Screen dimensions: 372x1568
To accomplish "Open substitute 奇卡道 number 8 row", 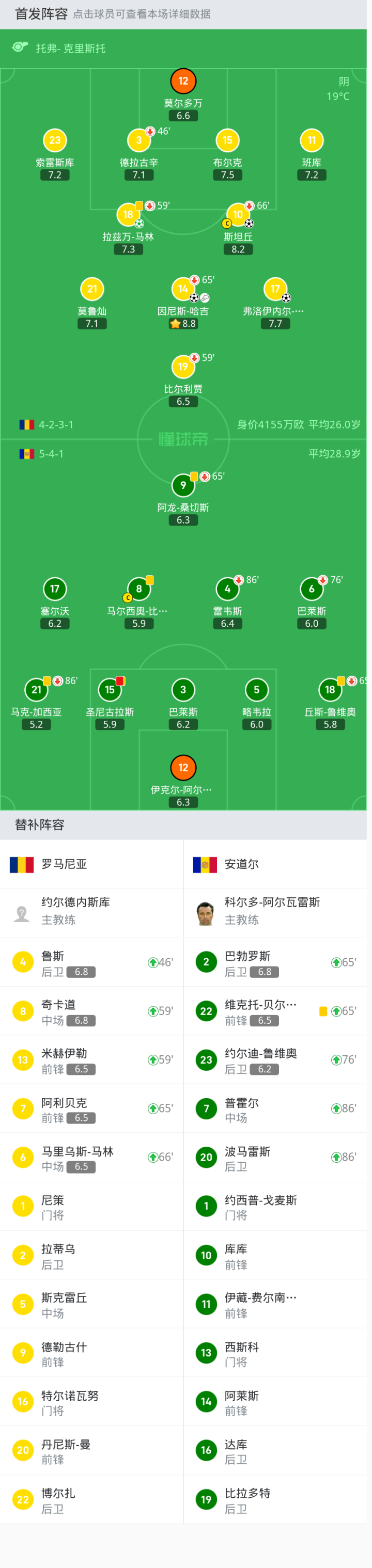I will (x=91, y=1011).
